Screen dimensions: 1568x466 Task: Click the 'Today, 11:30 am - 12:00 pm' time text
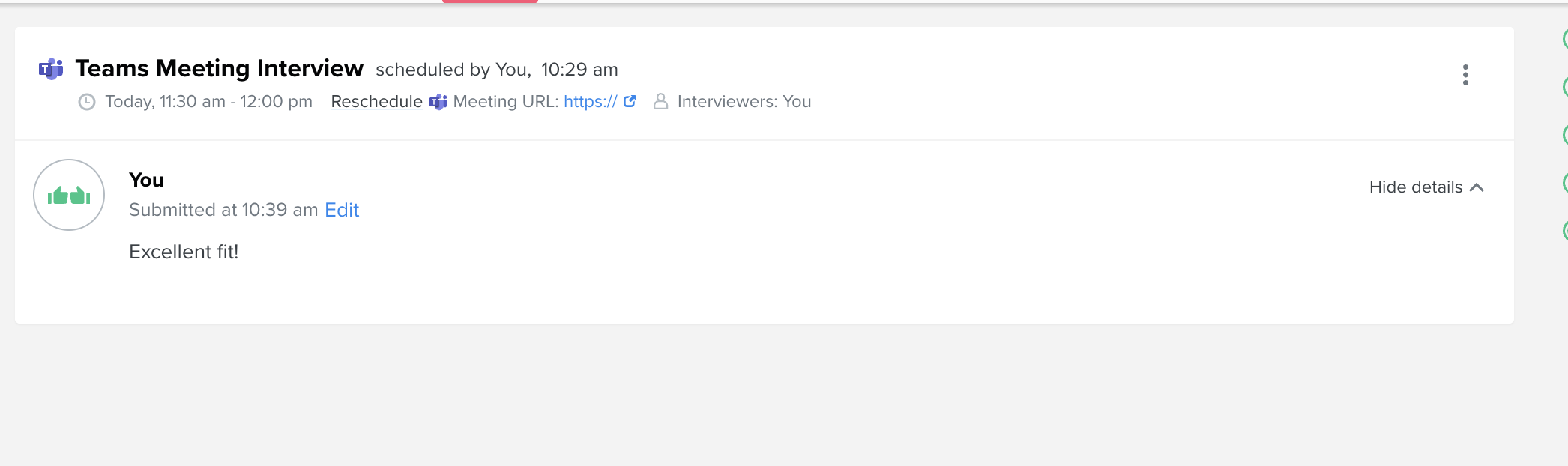pos(209,102)
